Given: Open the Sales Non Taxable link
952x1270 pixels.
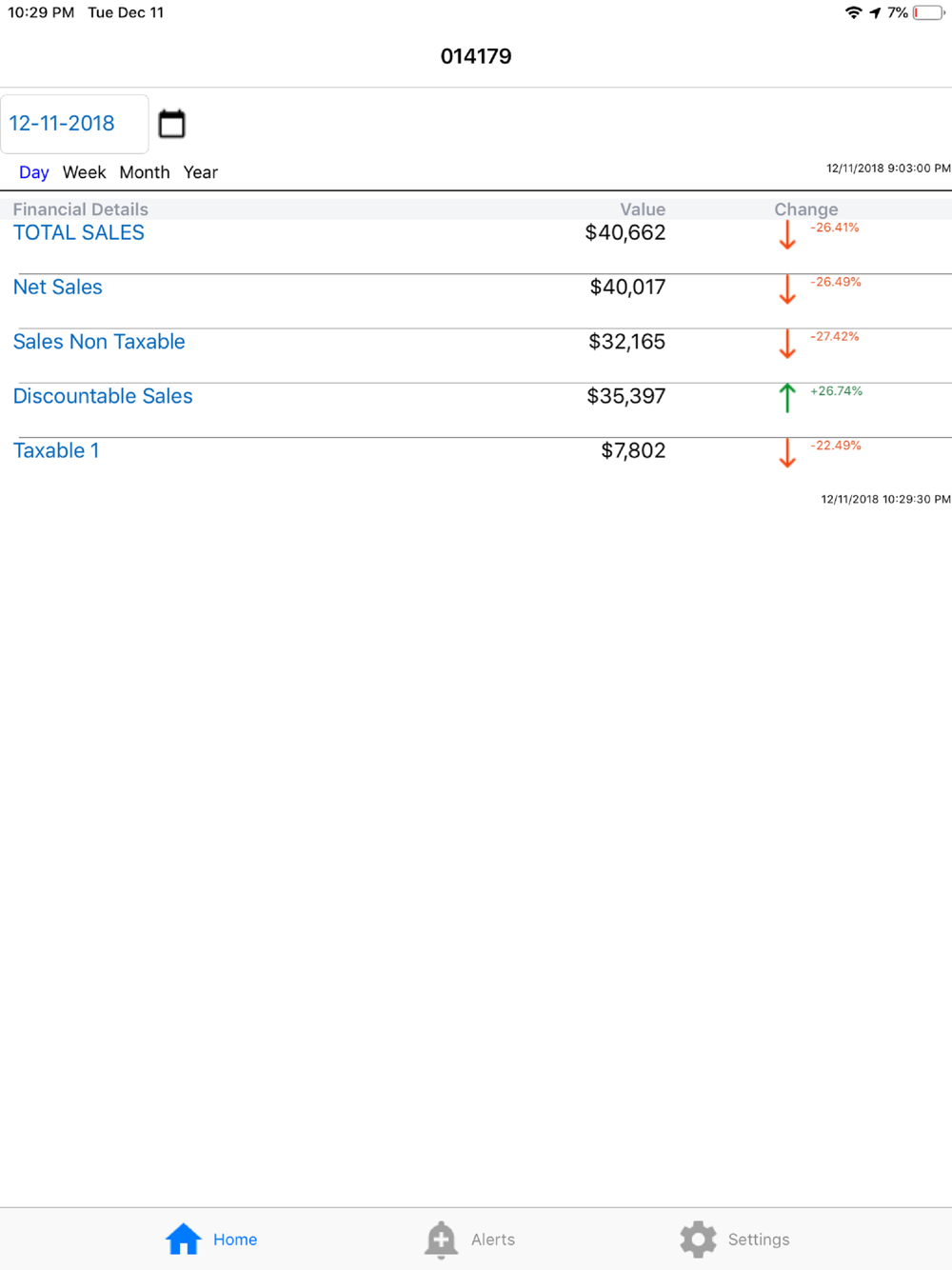Looking at the screenshot, I should [99, 342].
